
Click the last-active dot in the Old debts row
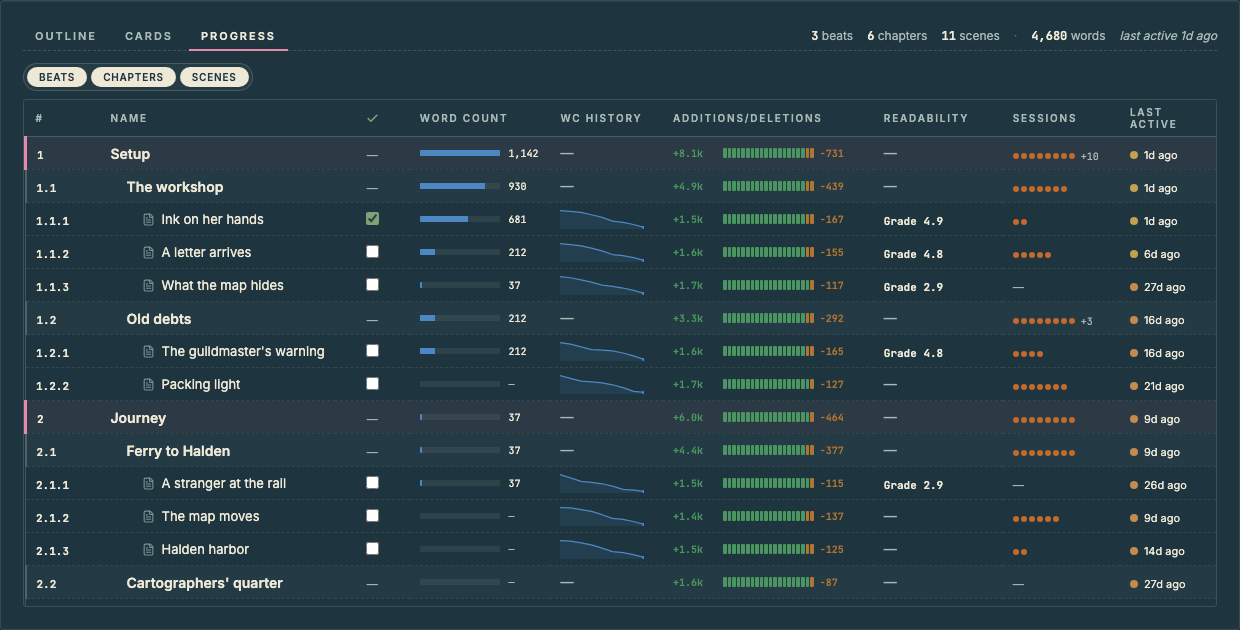click(1134, 320)
